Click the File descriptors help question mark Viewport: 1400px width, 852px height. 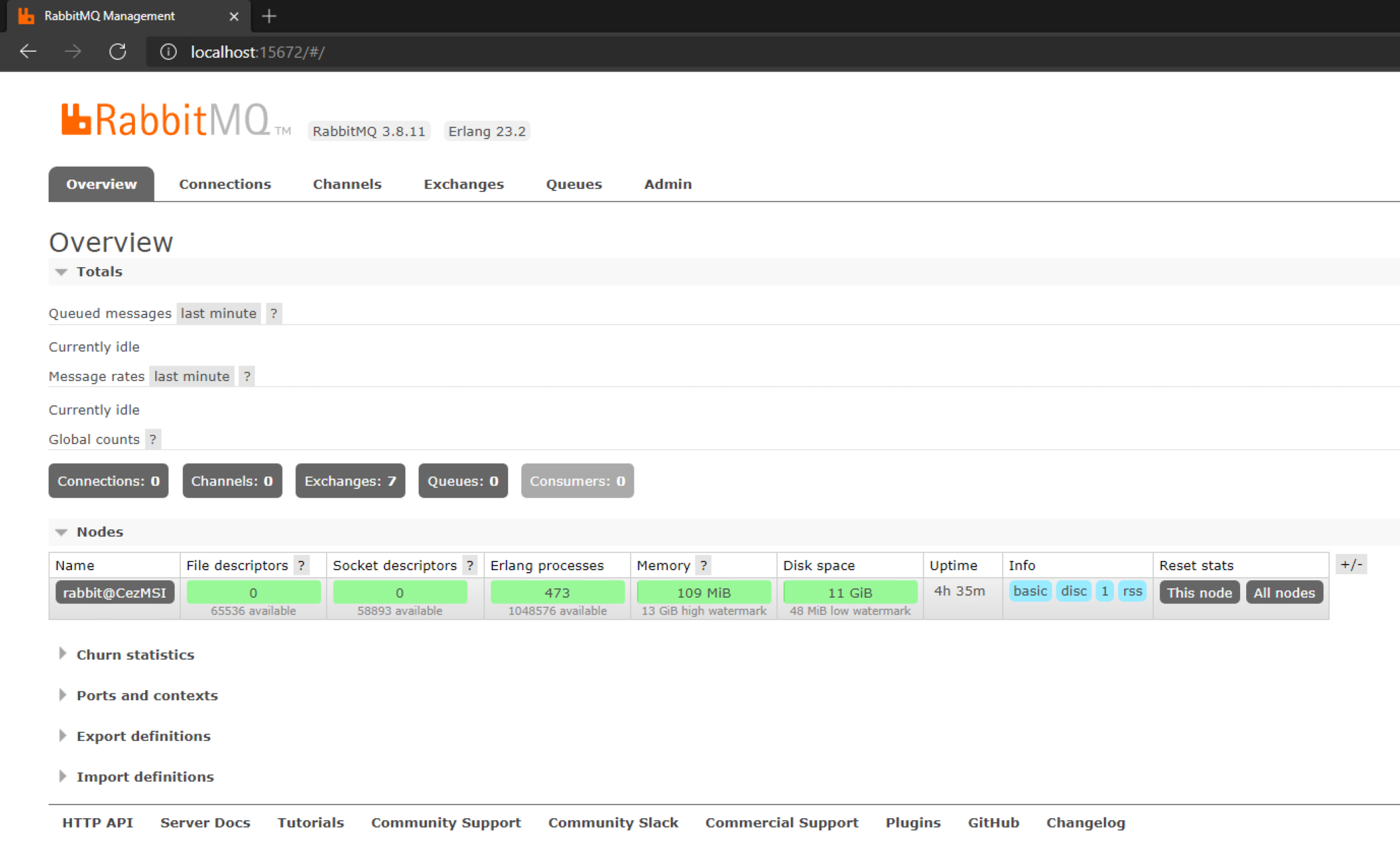(x=302, y=565)
